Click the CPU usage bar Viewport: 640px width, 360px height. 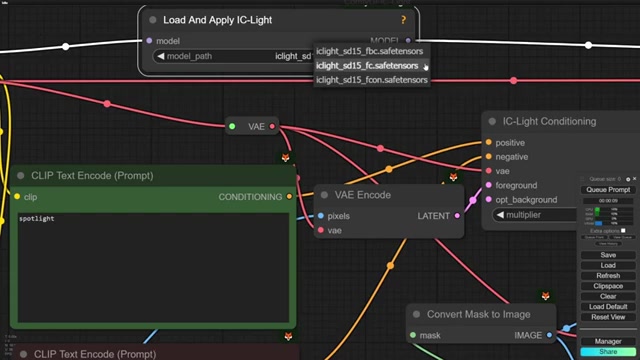[613, 209]
